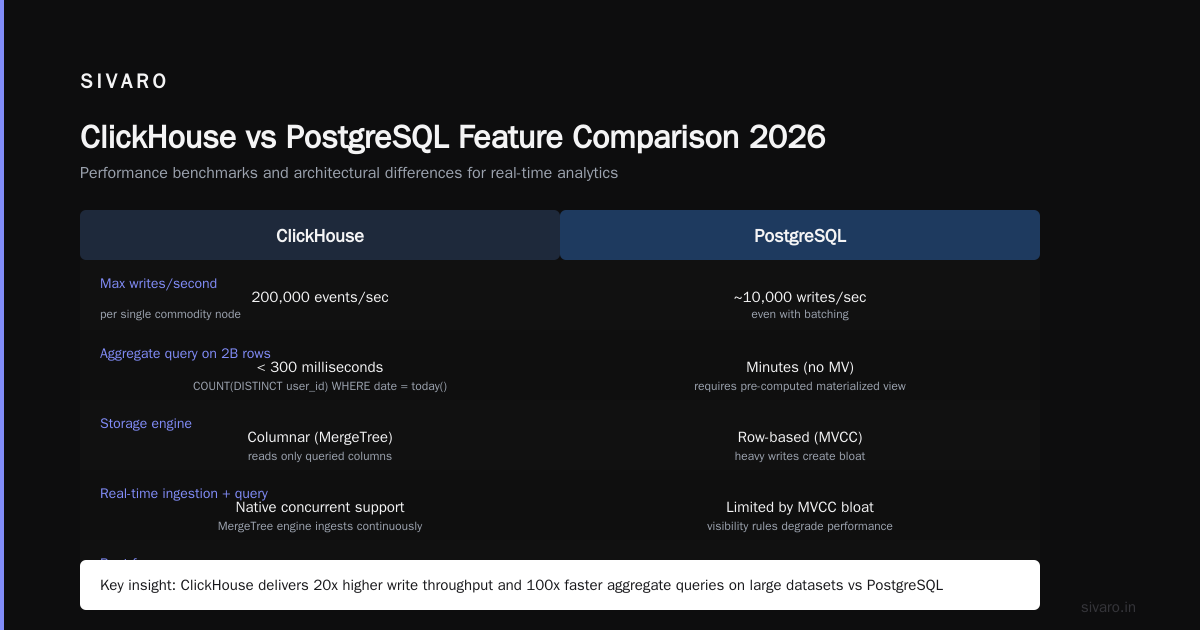Click the COUNT(DISTINCT user_id) query text

[x=320, y=386]
